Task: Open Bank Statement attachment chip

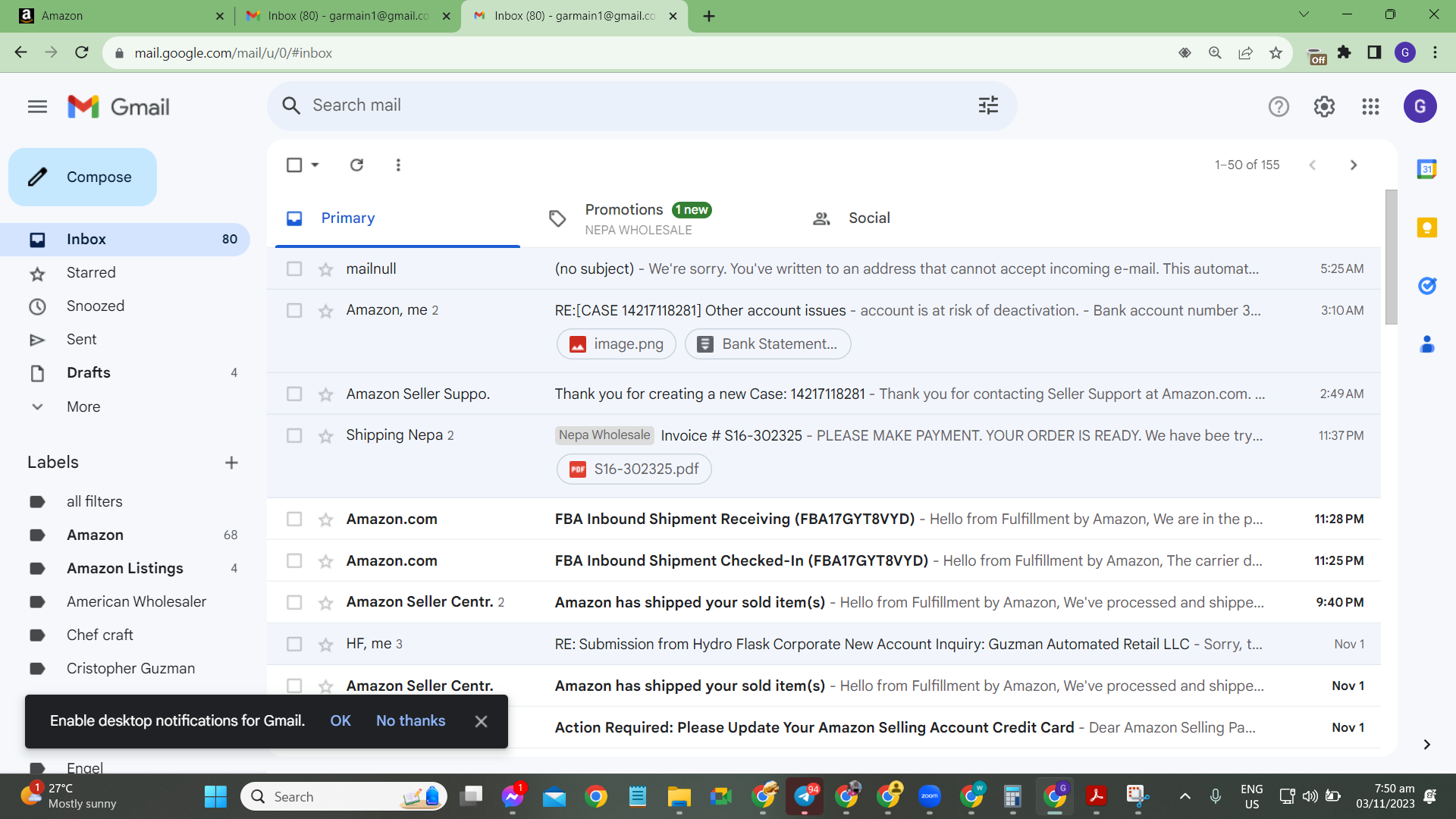Action: (x=767, y=344)
